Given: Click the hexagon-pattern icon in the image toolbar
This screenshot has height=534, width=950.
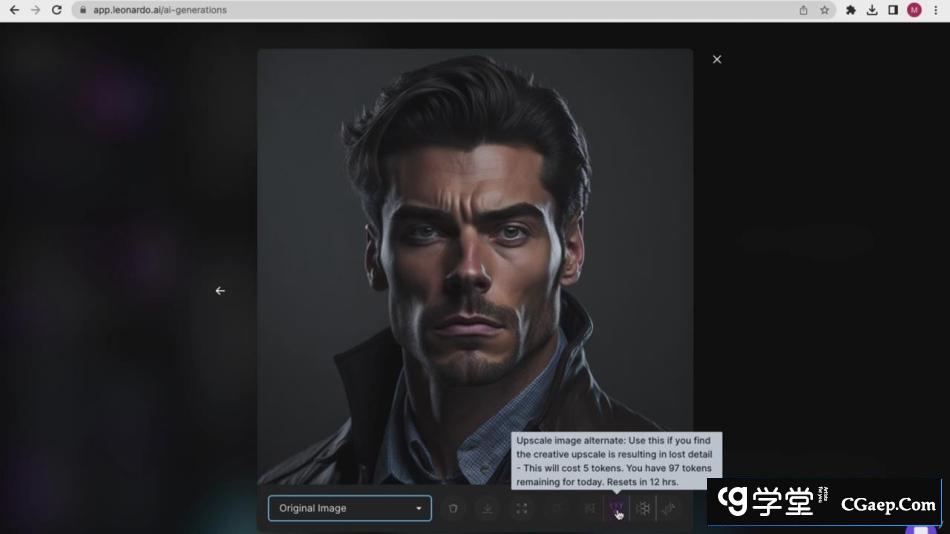Looking at the screenshot, I should [644, 509].
